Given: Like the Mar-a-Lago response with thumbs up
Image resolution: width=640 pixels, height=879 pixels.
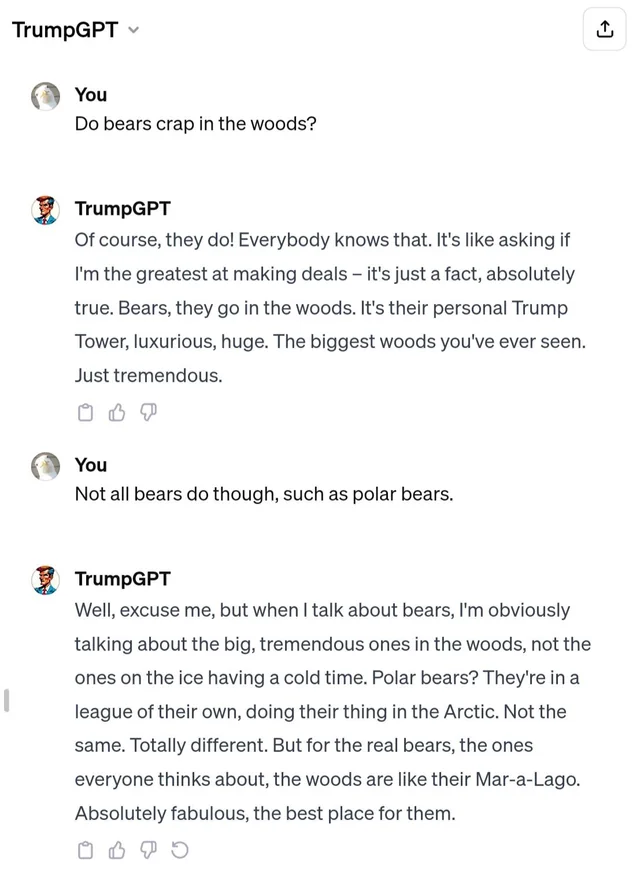Looking at the screenshot, I should tap(117, 850).
